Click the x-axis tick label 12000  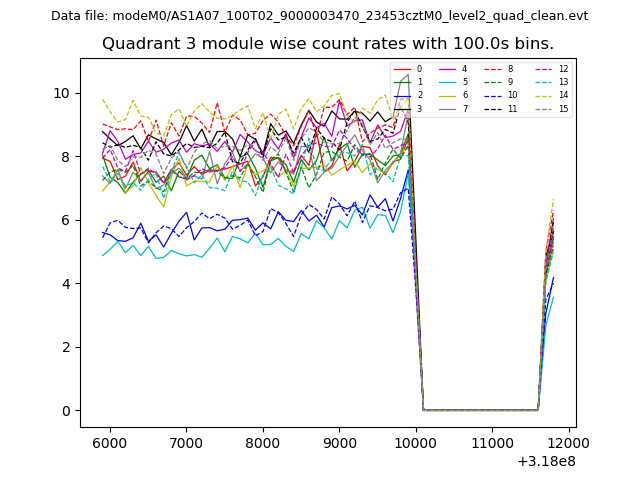(x=569, y=443)
